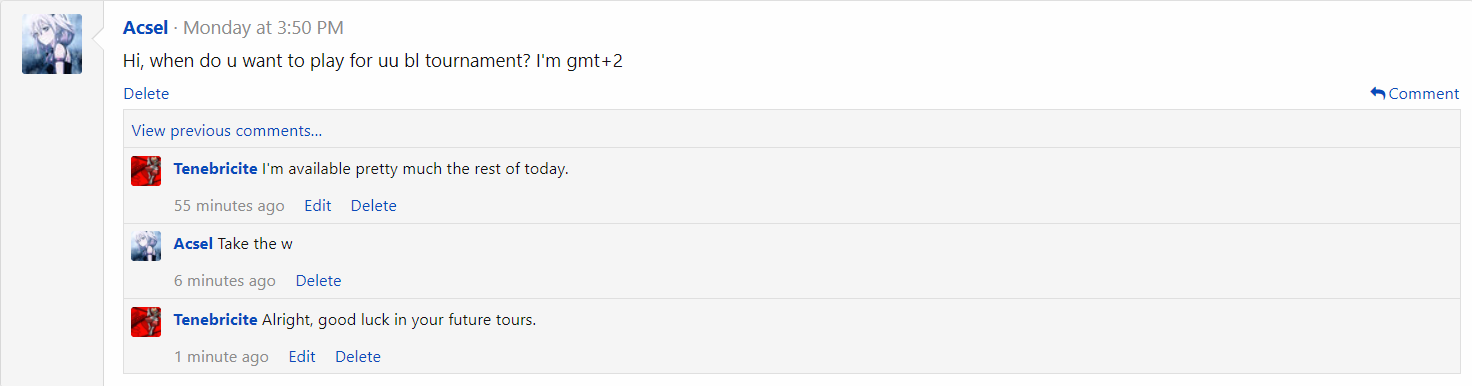1472x386 pixels.
Task: Click the '55 minutes ago' timestamp
Action: [x=229, y=206]
